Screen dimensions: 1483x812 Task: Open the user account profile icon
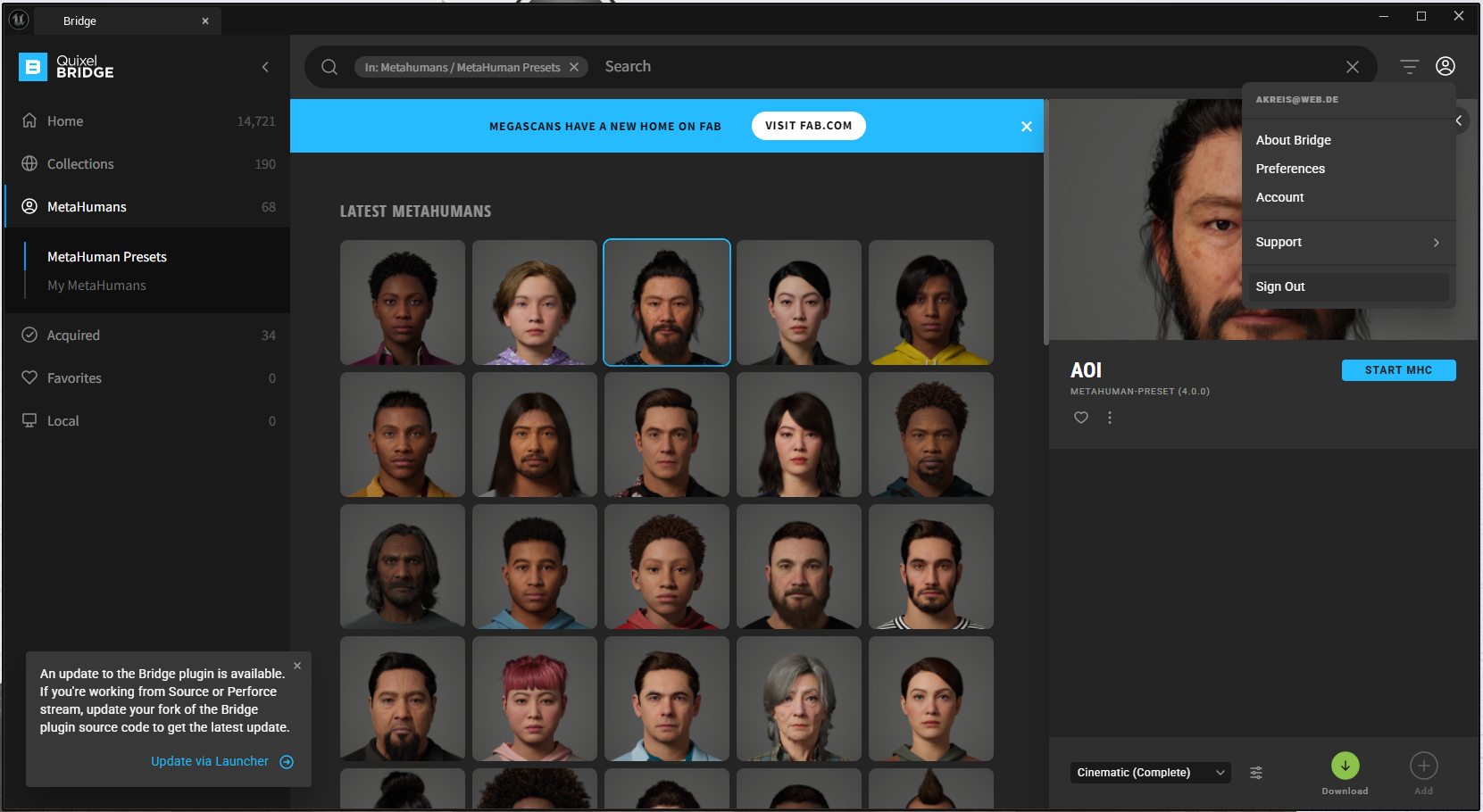1445,67
